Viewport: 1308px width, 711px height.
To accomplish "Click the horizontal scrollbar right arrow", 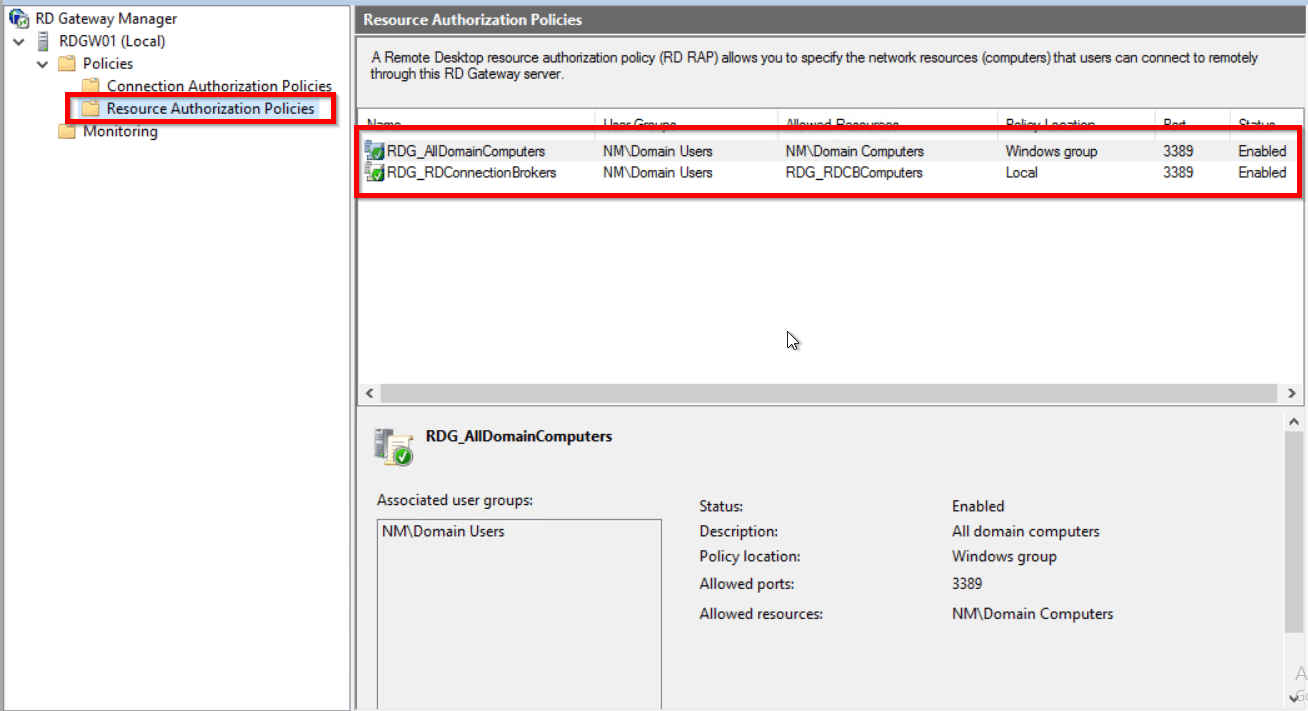I will coord(1293,393).
